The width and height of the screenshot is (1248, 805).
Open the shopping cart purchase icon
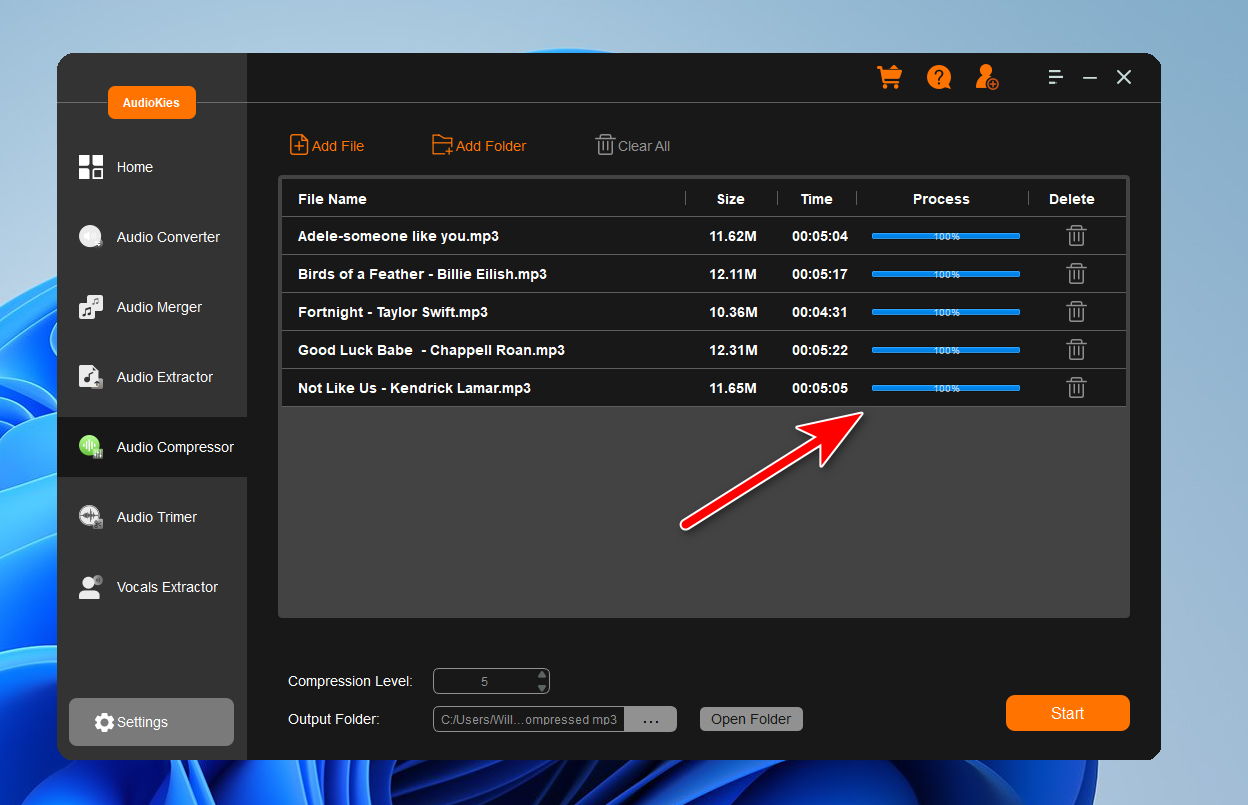889,77
